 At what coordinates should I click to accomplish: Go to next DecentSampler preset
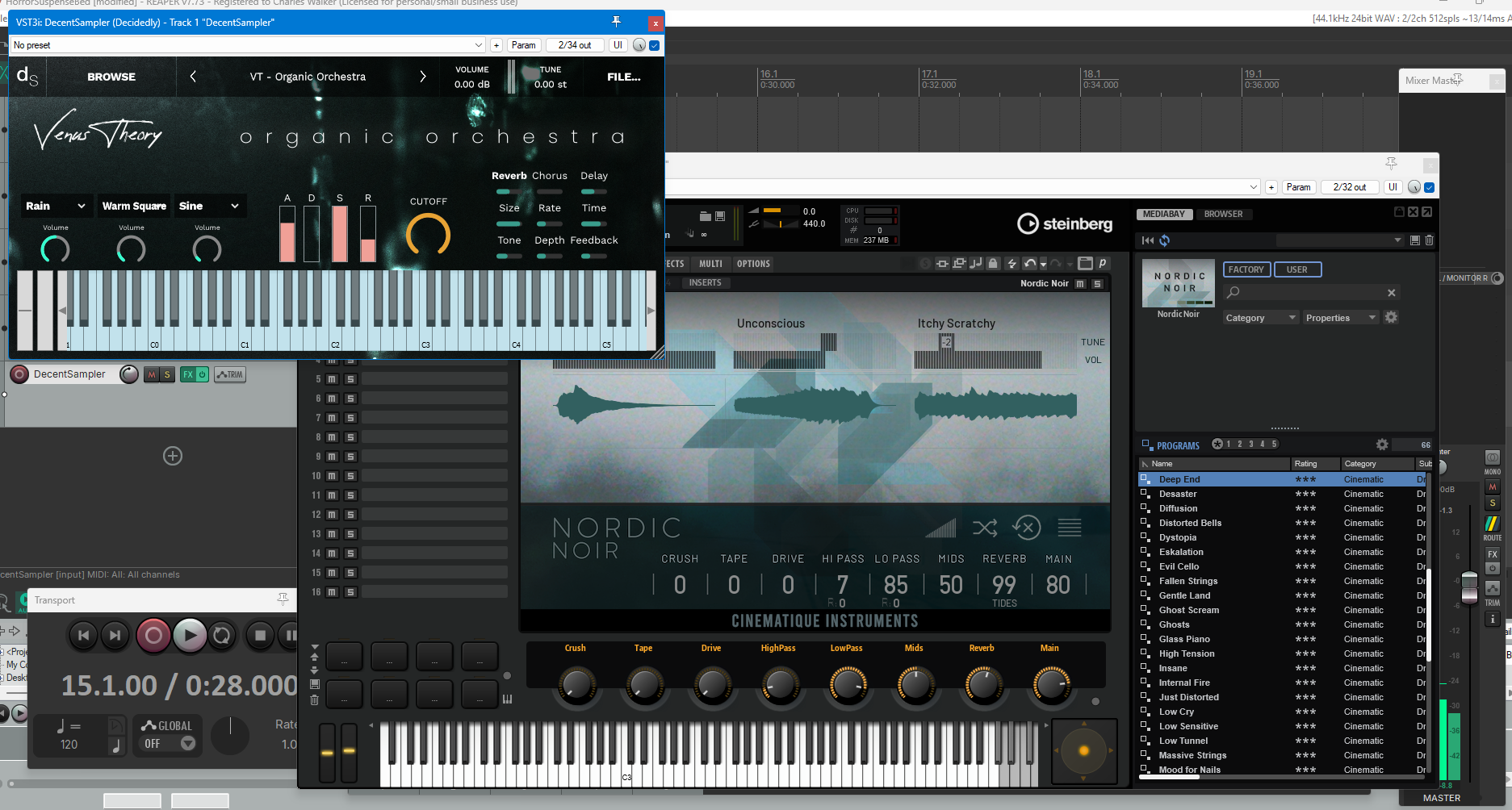tap(422, 77)
